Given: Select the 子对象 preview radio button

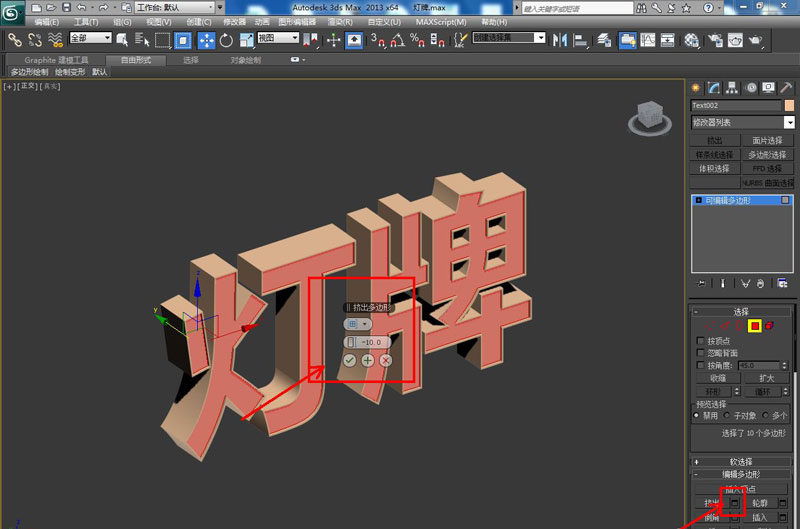Looking at the screenshot, I should click(x=727, y=415).
